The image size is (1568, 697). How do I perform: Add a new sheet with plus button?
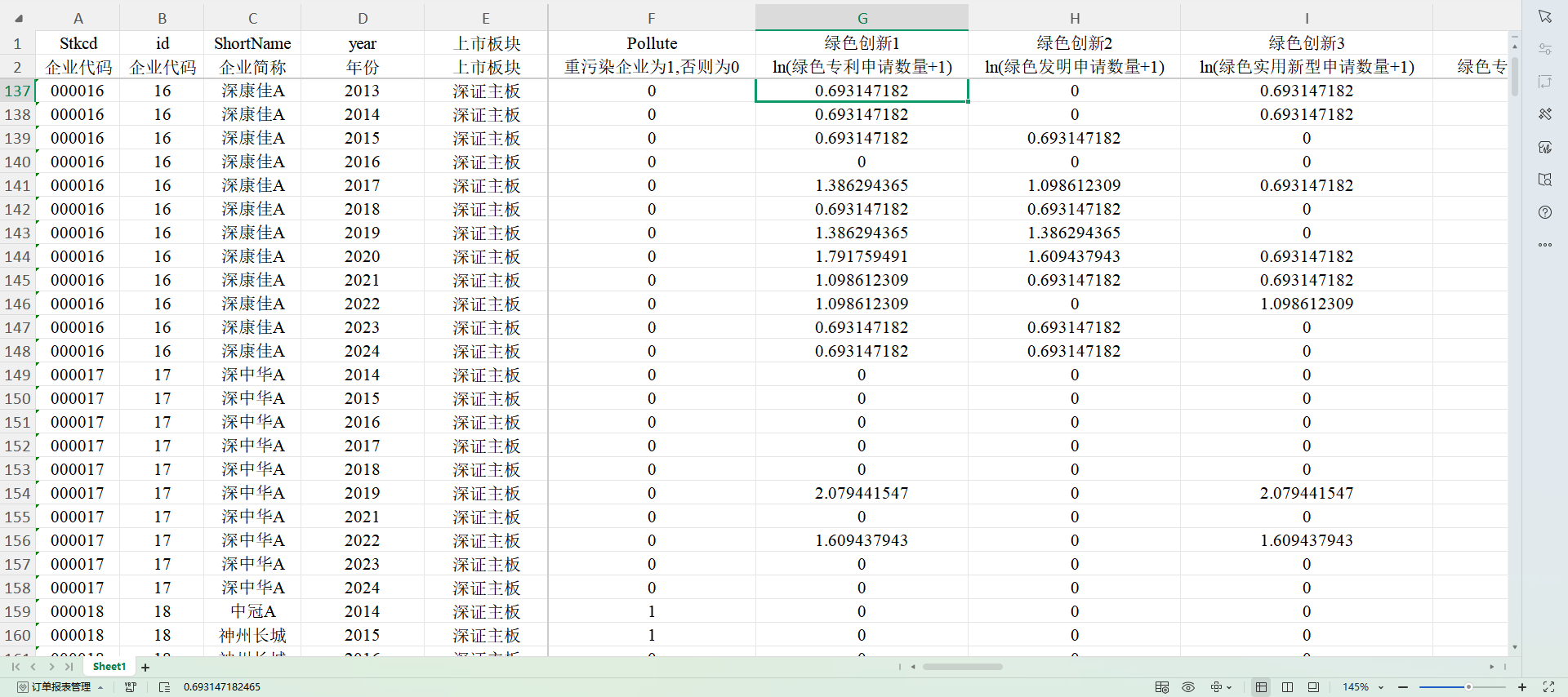(x=145, y=668)
